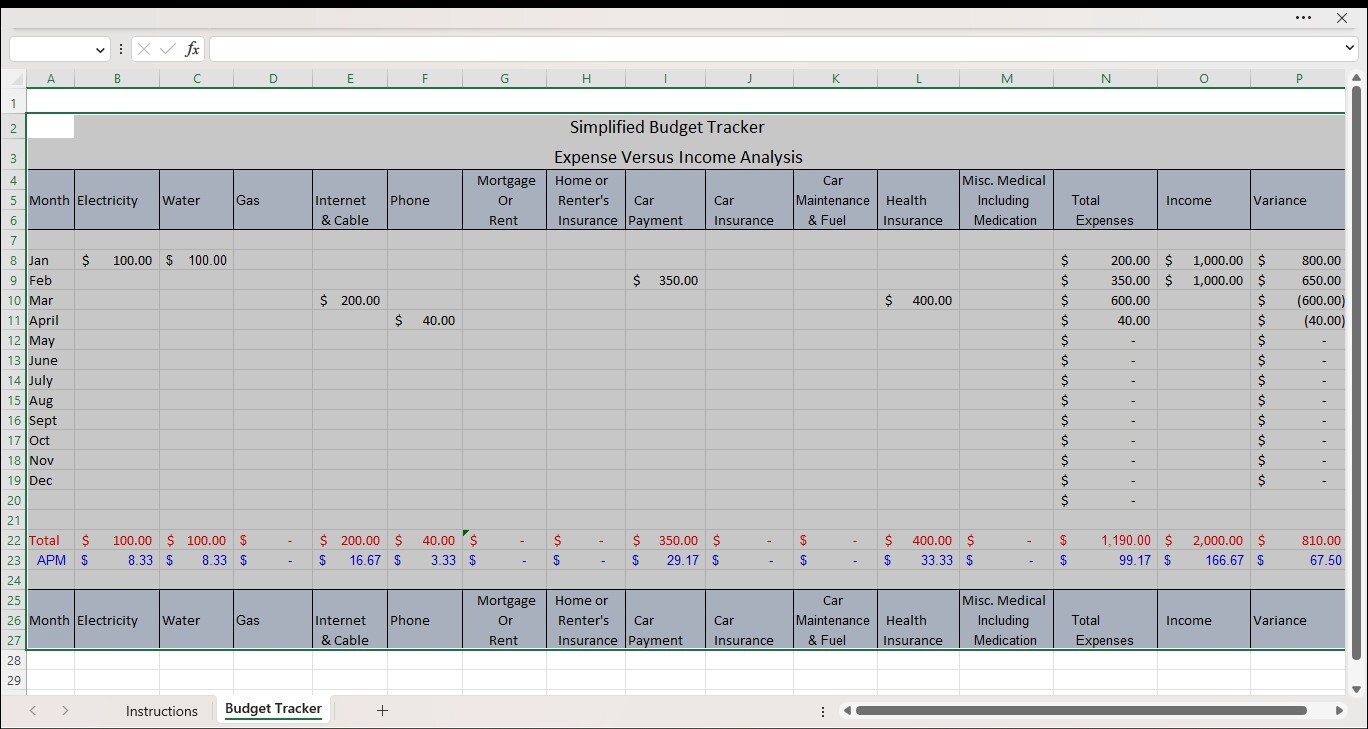This screenshot has width=1368, height=729.
Task: Click APM Income value 166.67
Action: tap(1204, 560)
